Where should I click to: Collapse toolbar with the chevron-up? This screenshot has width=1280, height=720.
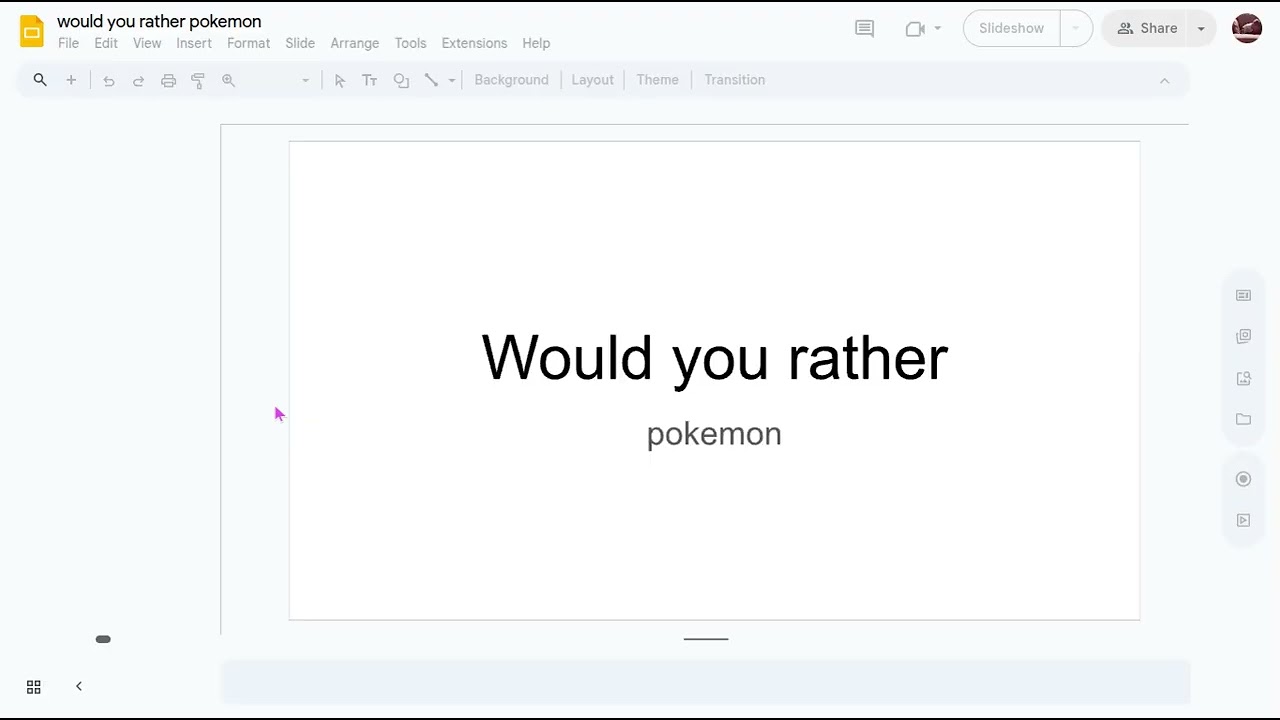1164,80
